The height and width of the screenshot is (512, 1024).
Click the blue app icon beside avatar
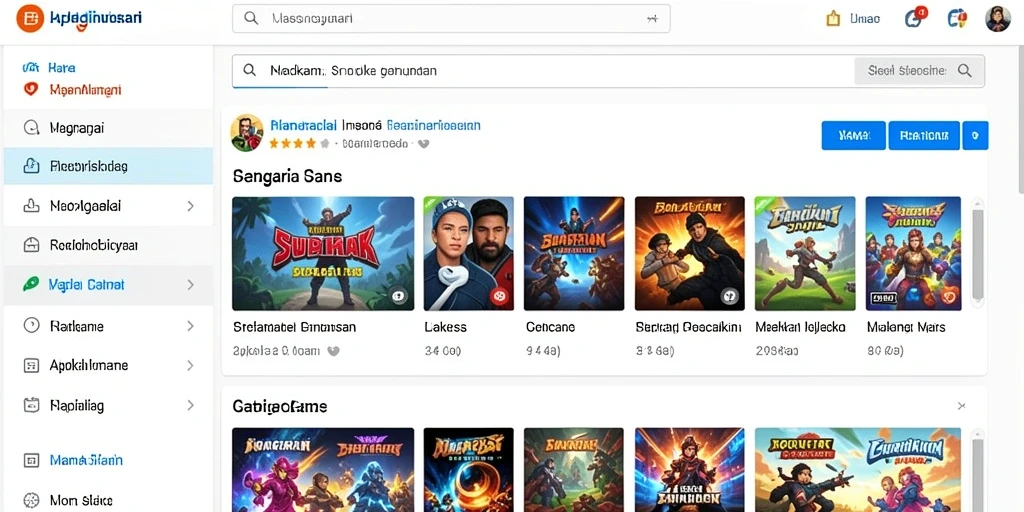click(957, 18)
